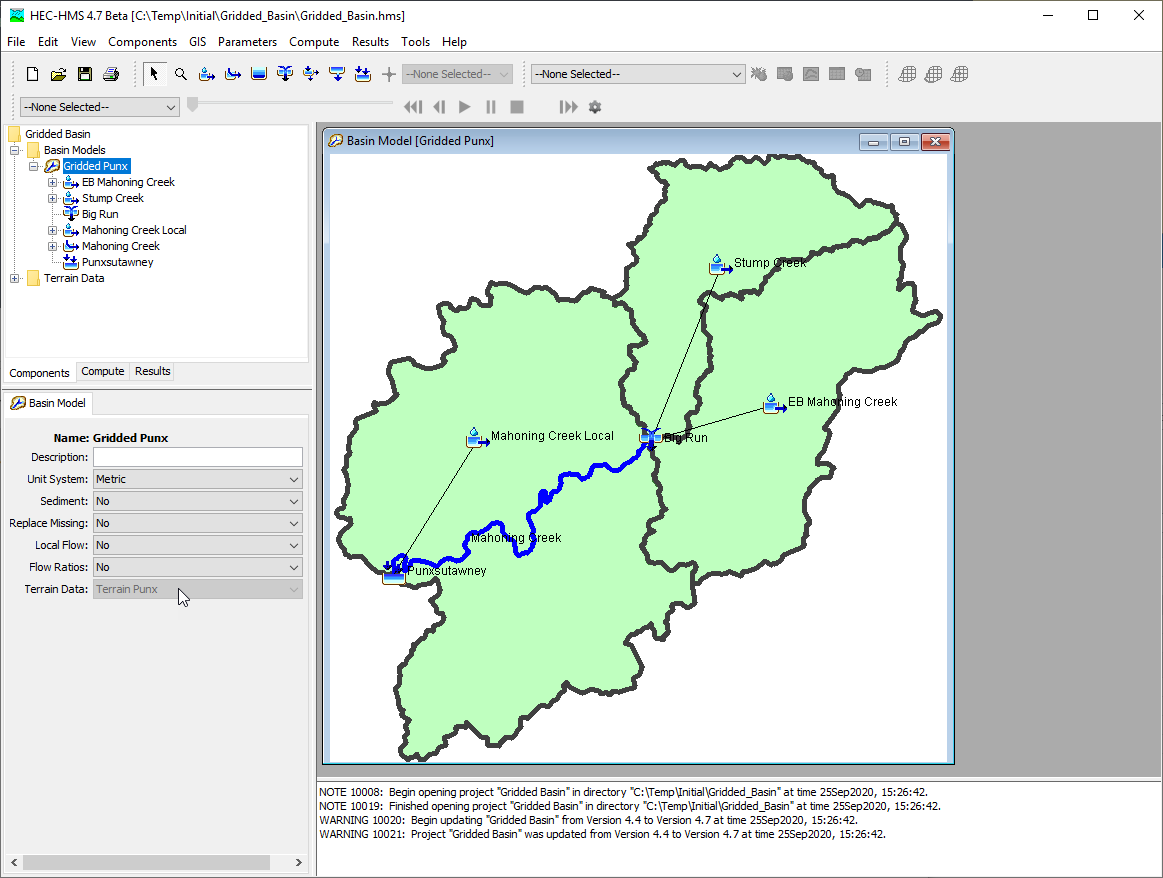Select the Sink Creation tool in the toolbar
The height and width of the screenshot is (878, 1163).
(363, 74)
